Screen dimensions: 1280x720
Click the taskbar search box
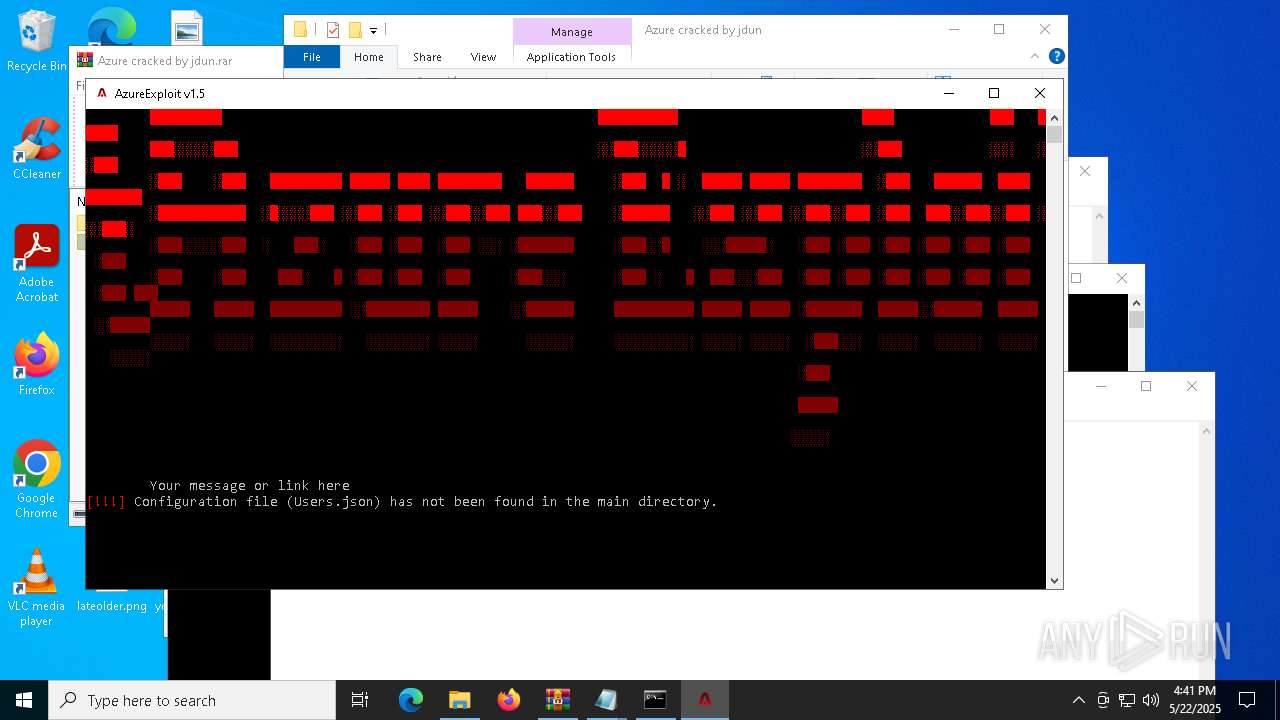coord(192,700)
